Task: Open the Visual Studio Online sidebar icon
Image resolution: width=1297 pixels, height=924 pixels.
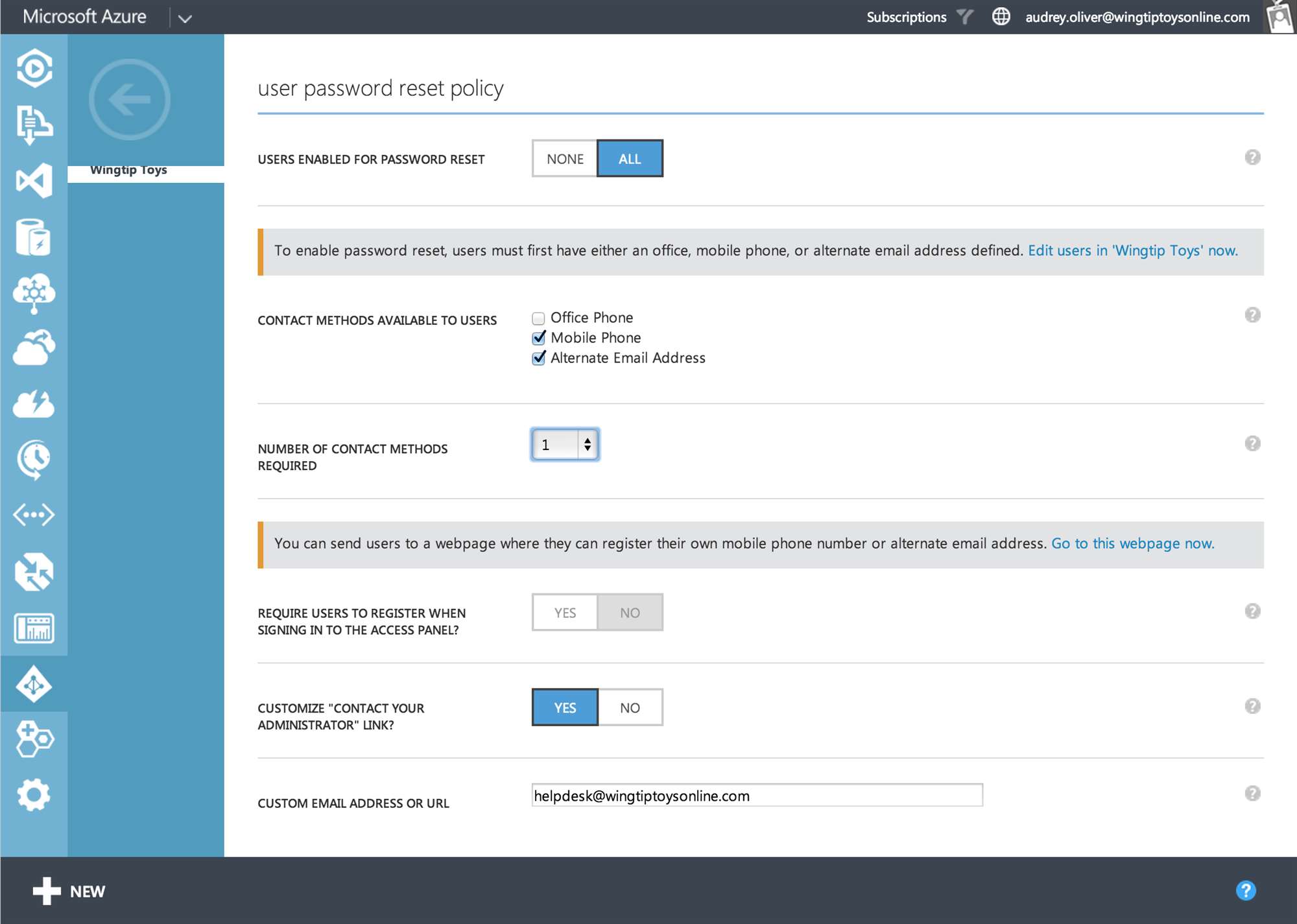Action: point(34,180)
